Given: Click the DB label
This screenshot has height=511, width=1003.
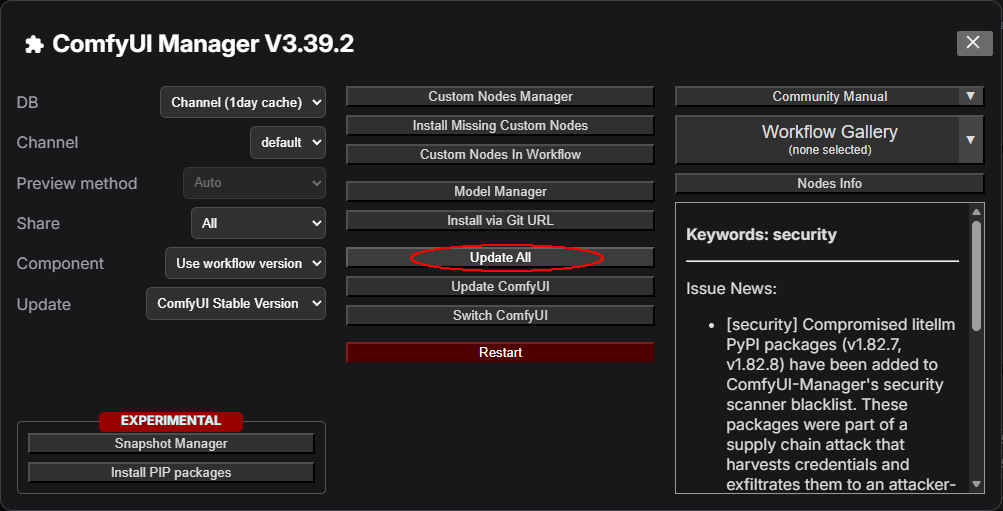Looking at the screenshot, I should click(28, 103).
